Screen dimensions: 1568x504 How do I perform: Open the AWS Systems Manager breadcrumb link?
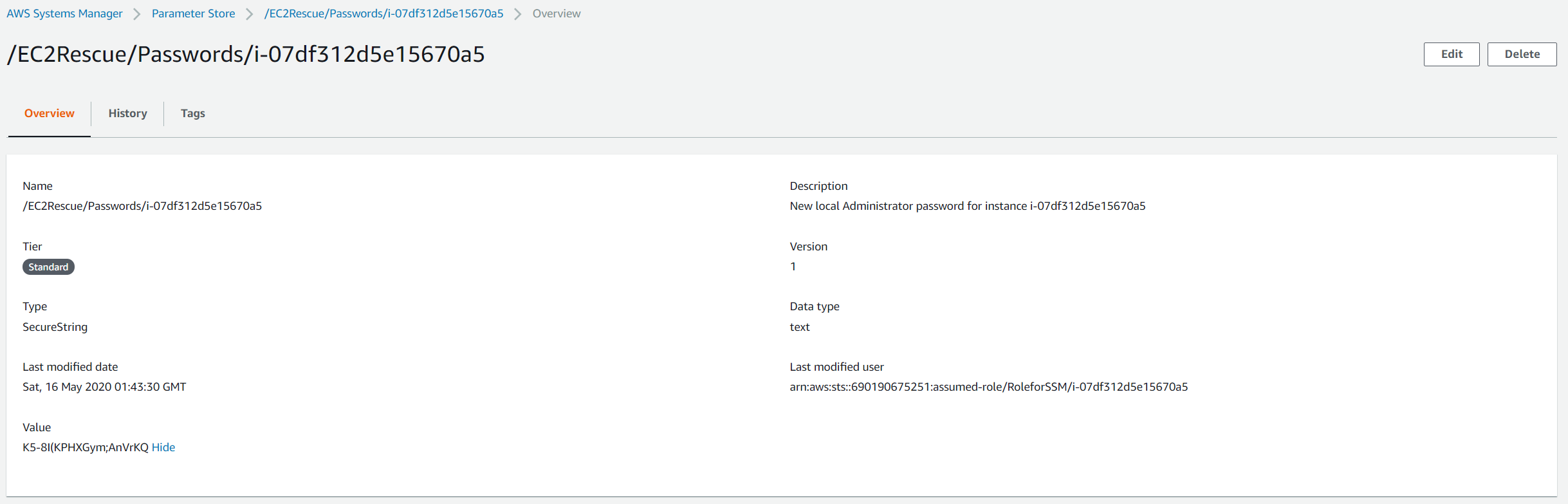tap(64, 14)
